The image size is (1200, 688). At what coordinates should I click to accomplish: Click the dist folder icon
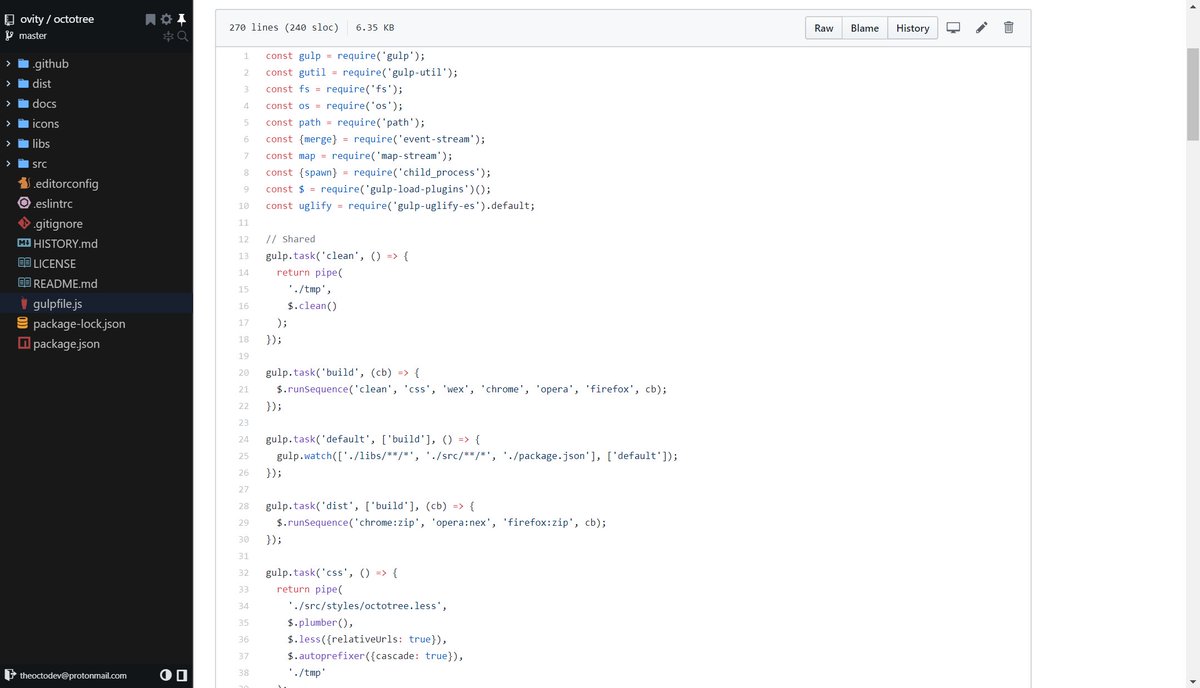(x=24, y=84)
